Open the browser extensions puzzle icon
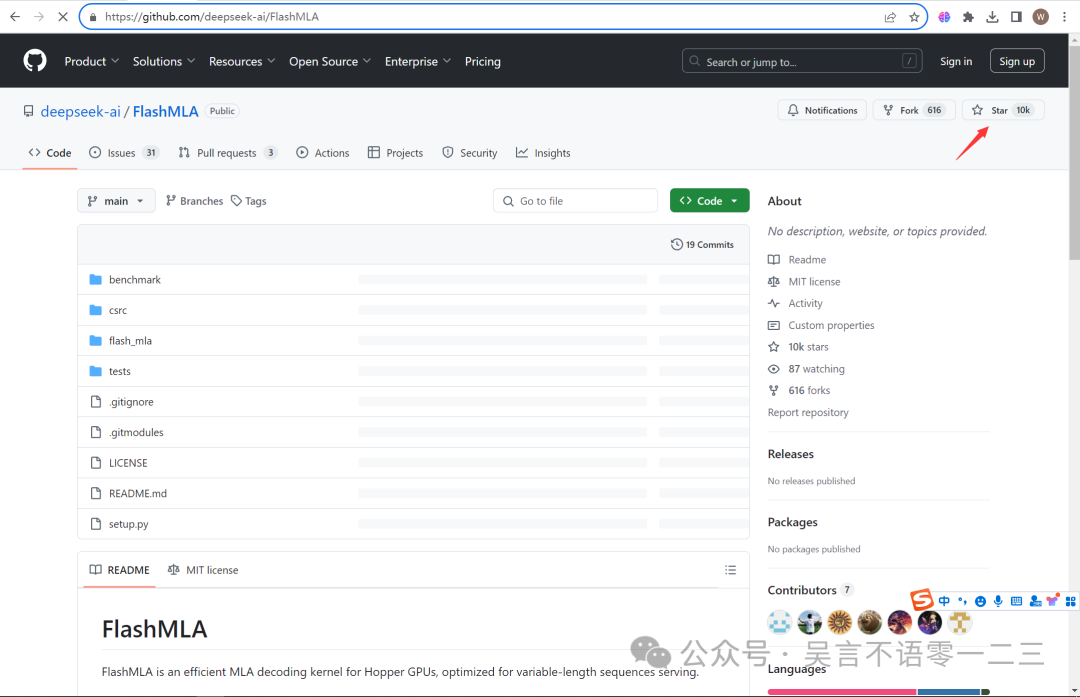The height and width of the screenshot is (697, 1080). 968,17
